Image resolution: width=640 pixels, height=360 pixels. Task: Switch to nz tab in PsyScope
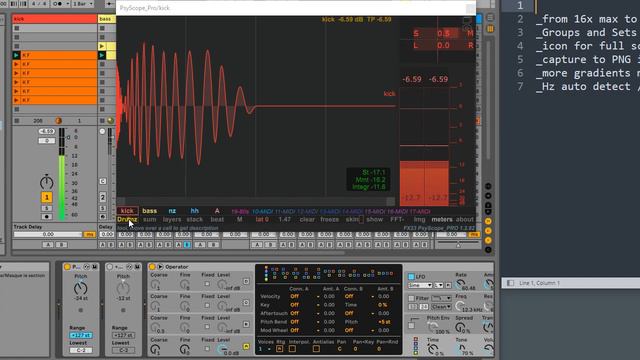(x=172, y=211)
